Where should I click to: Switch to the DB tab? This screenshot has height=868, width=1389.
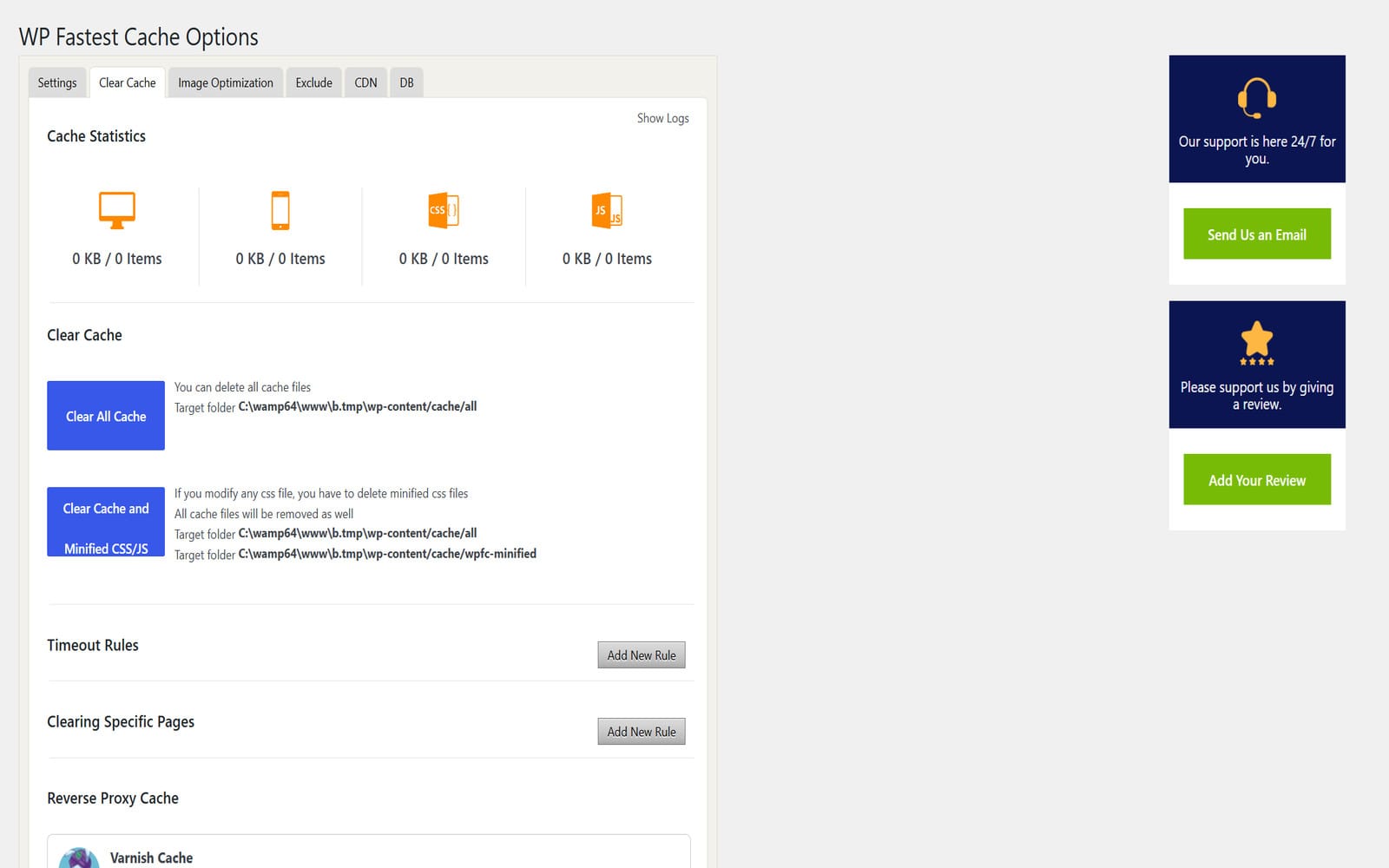pyautogui.click(x=406, y=82)
